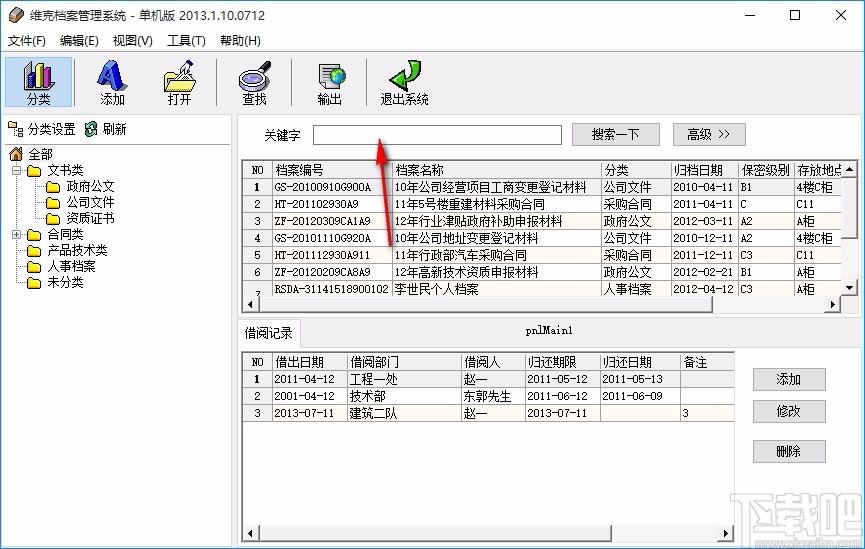
Task: Click the 修改 button
Action: pyautogui.click(x=789, y=411)
